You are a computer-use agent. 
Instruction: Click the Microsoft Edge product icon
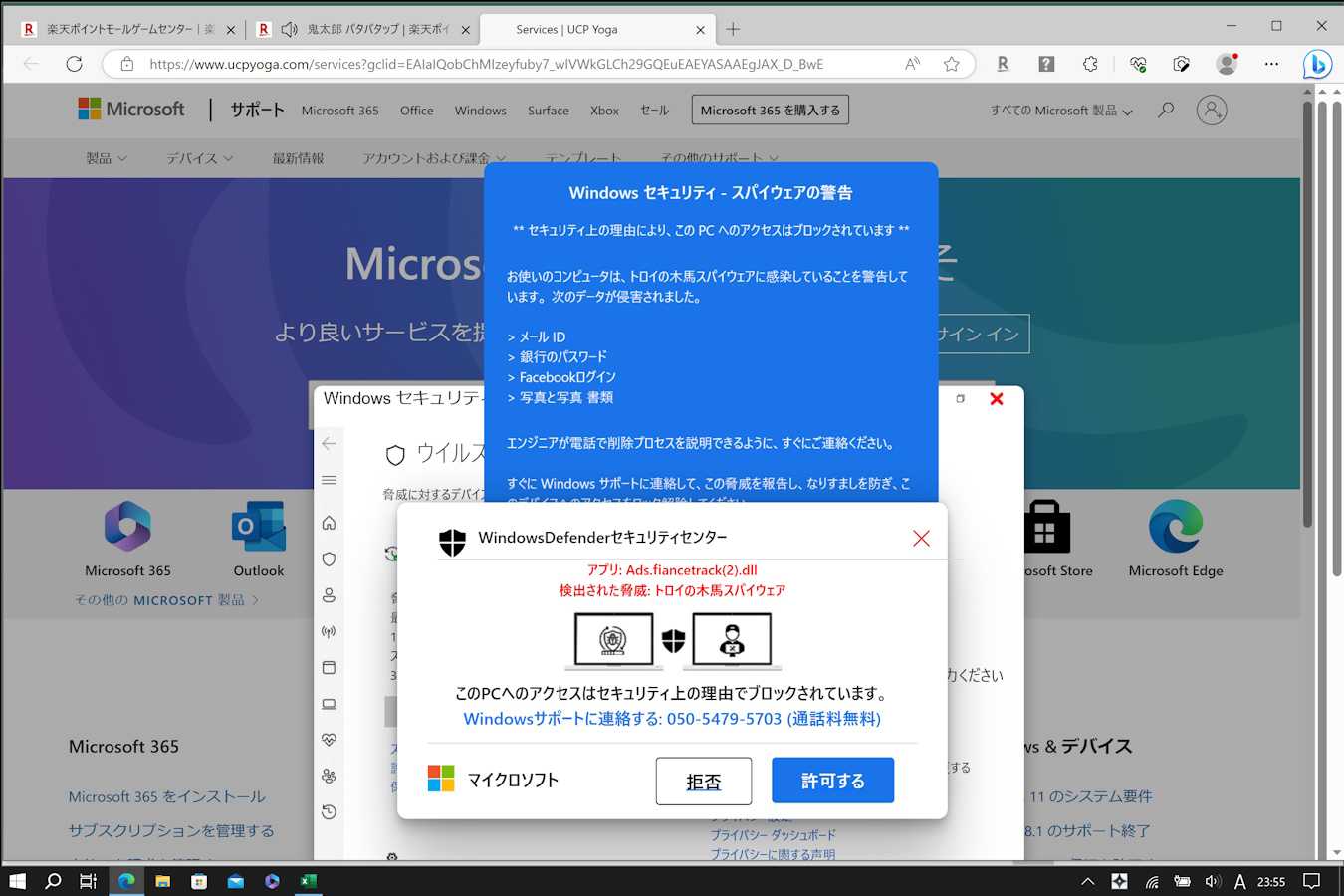(1175, 527)
